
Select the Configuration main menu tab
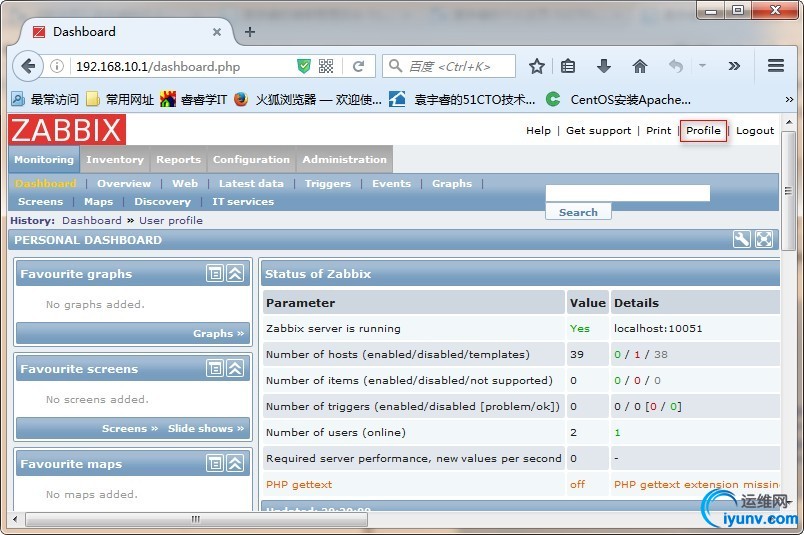tap(251, 160)
